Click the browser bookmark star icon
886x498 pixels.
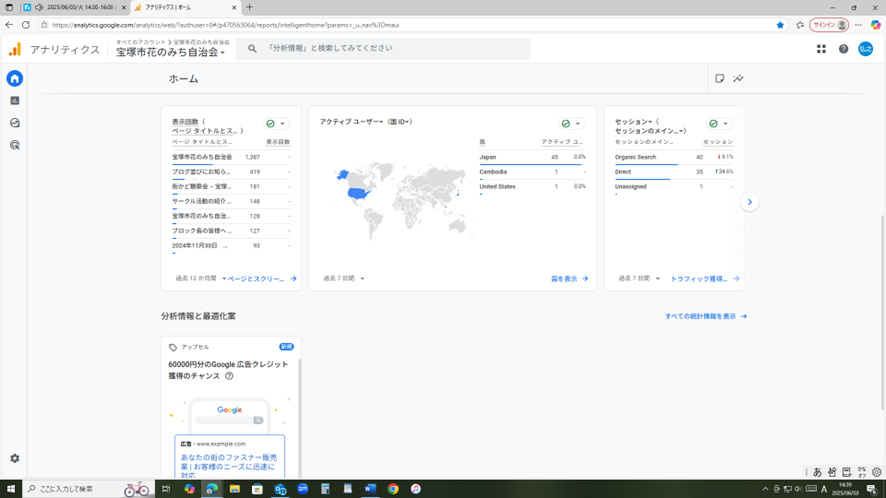(780, 25)
